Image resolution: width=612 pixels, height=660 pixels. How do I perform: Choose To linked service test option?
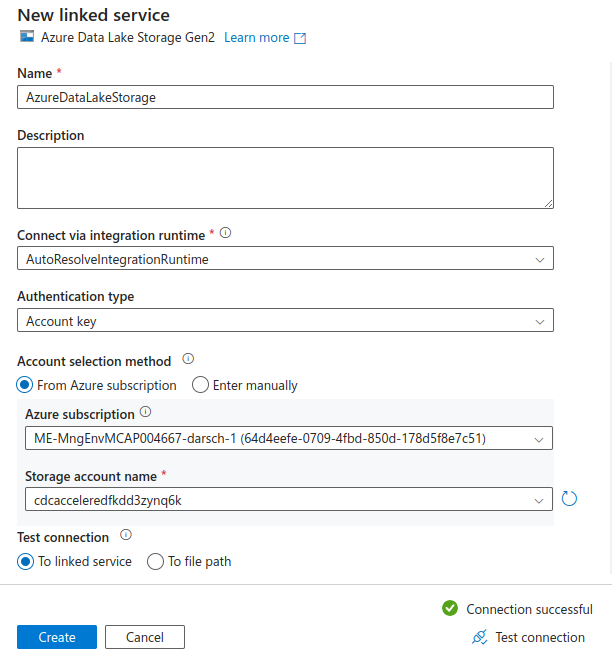[25, 562]
